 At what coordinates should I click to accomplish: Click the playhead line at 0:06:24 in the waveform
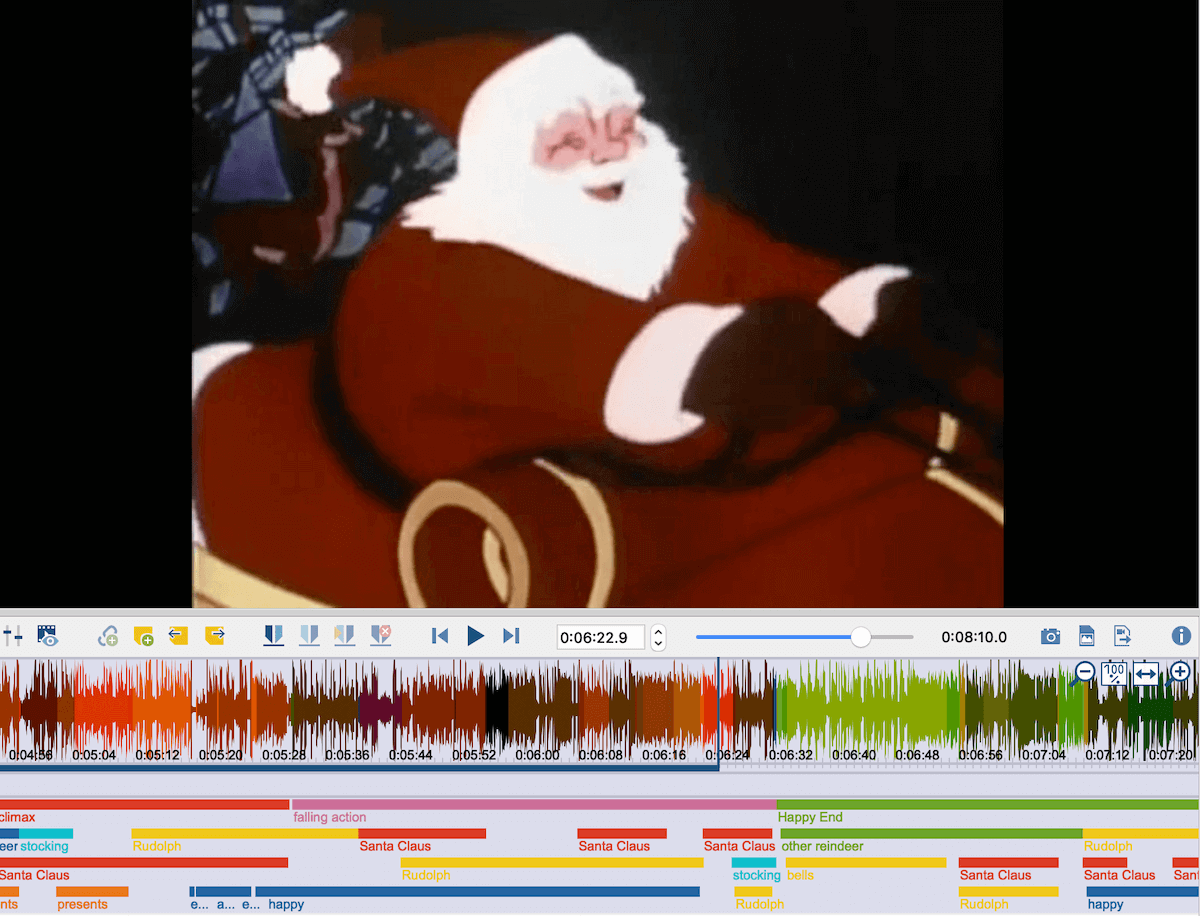point(718,712)
